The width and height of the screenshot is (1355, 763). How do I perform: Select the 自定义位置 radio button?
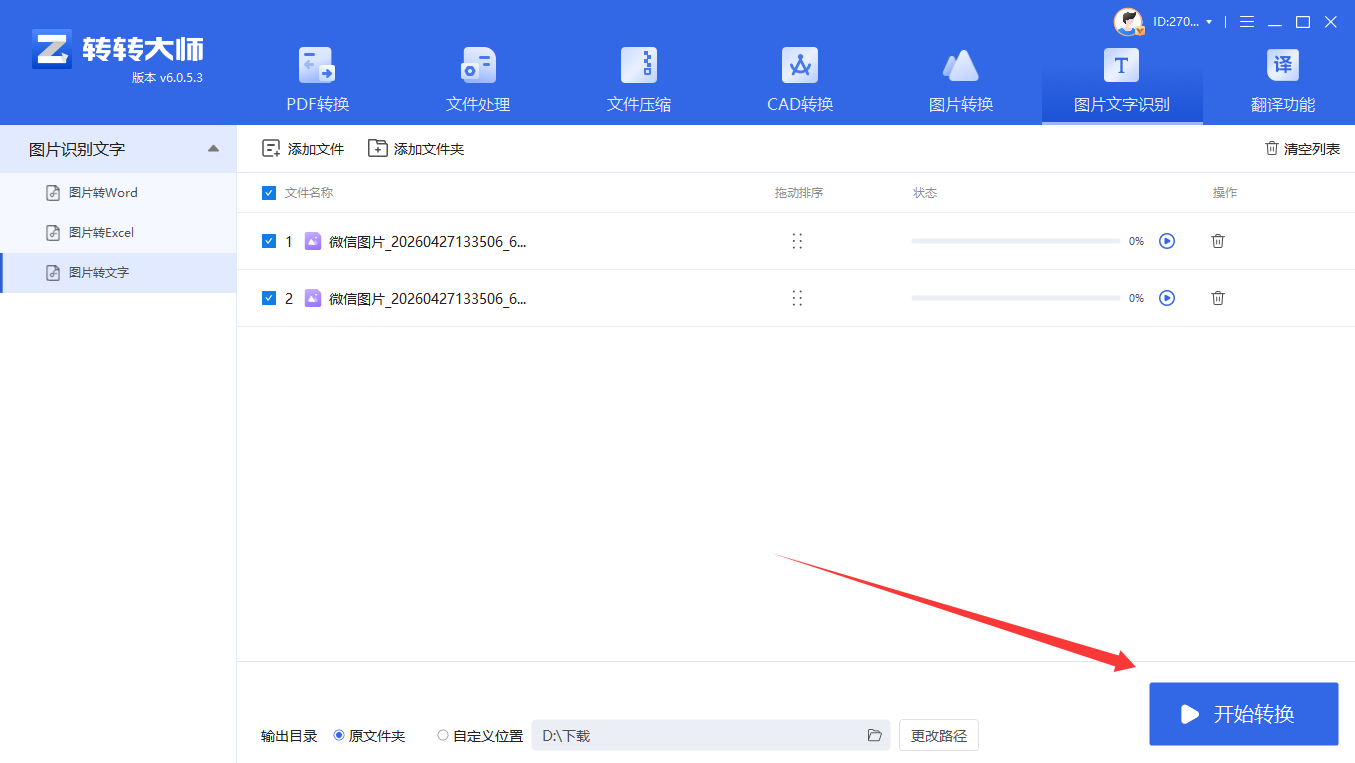(443, 736)
